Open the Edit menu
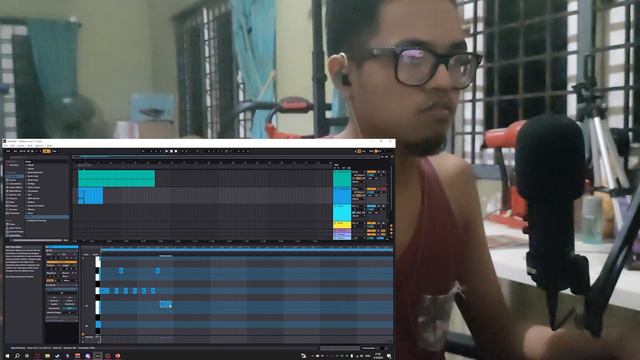The height and width of the screenshot is (360, 640). click(x=12, y=145)
